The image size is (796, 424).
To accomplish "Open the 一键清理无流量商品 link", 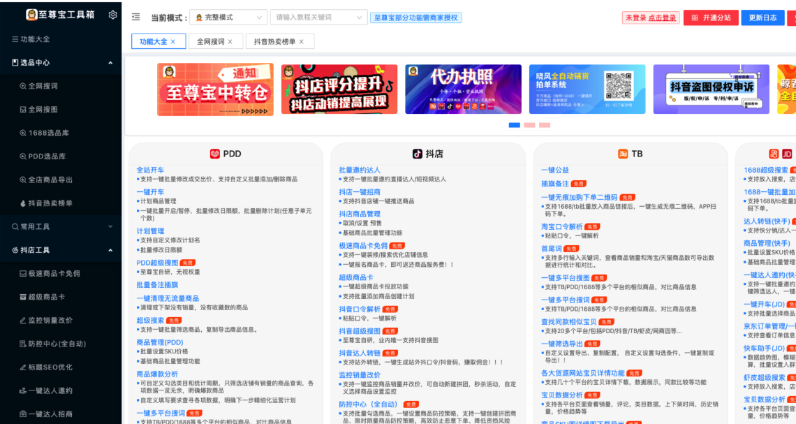I will point(168,298).
